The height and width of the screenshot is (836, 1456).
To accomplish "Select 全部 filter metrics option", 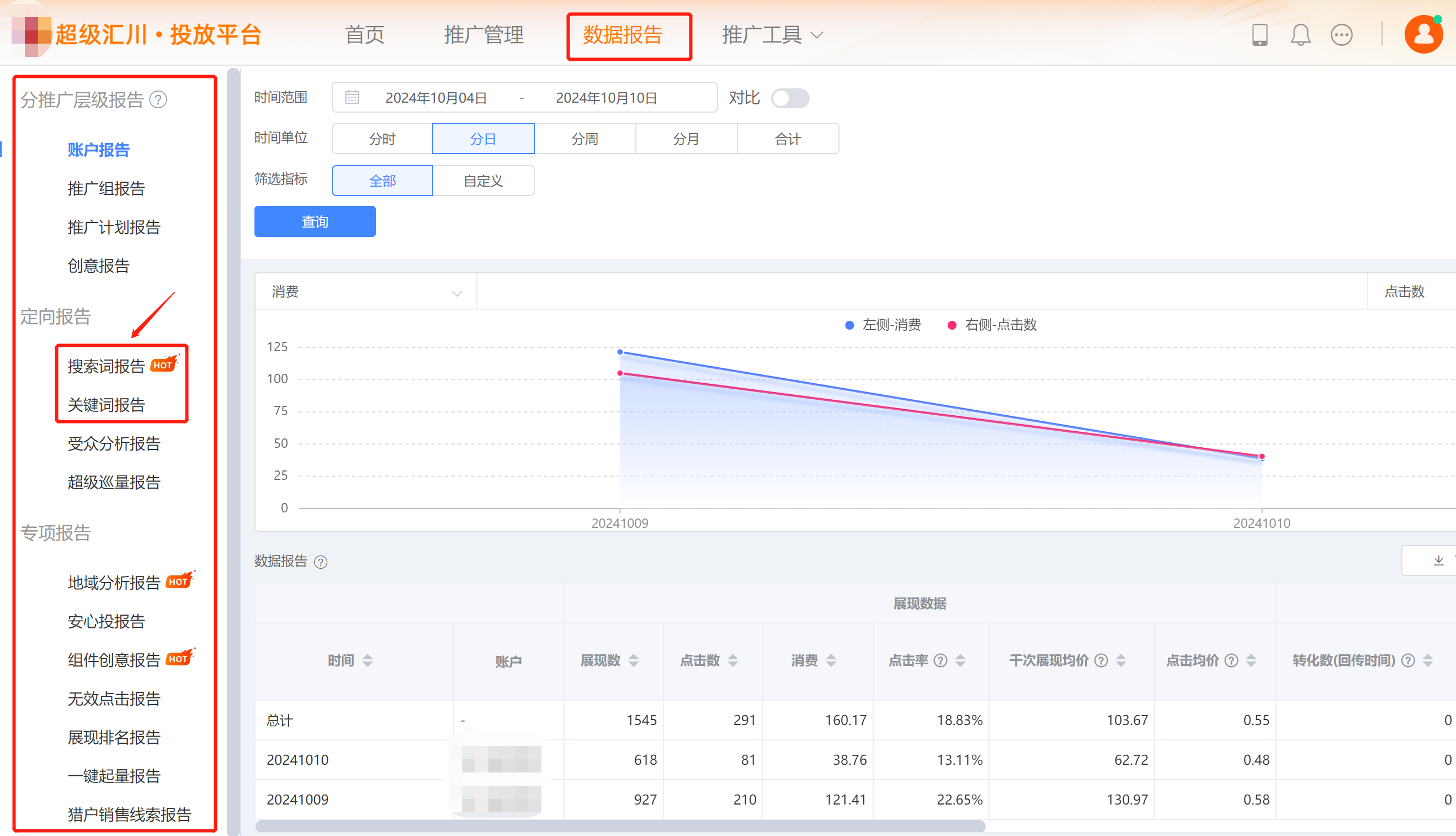I will coord(382,181).
